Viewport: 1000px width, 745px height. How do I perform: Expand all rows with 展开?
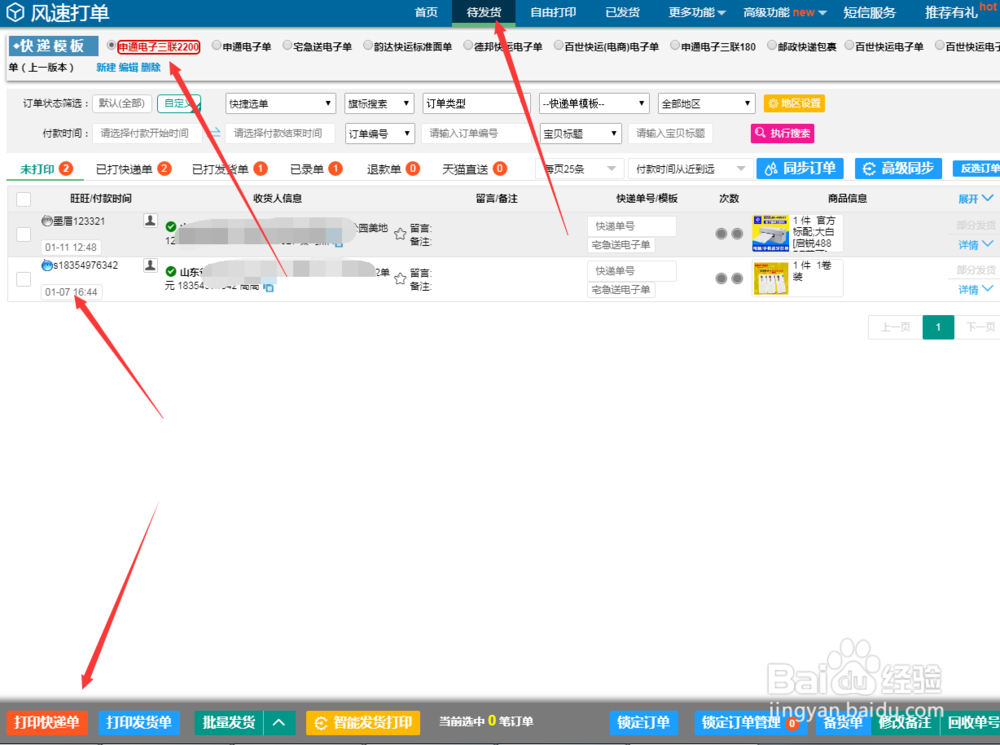pos(974,199)
